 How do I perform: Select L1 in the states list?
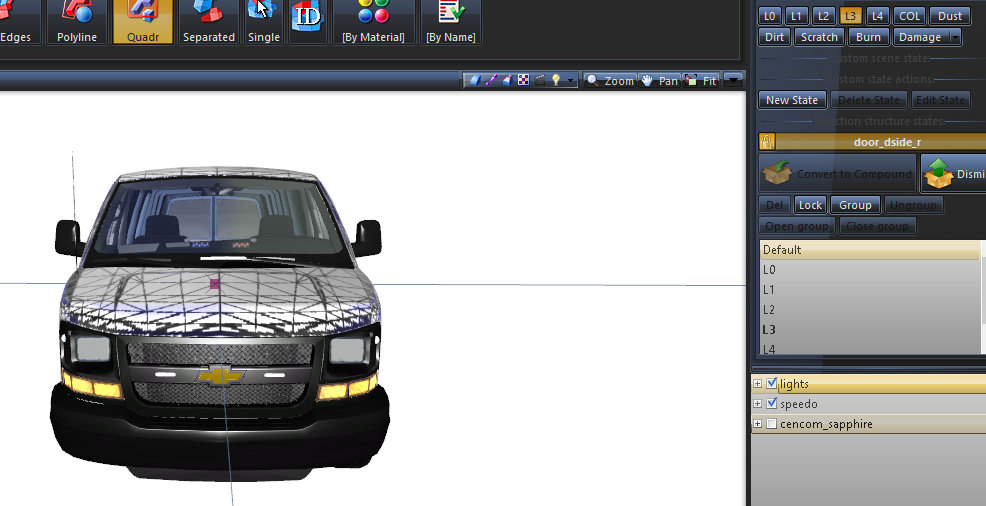click(870, 290)
